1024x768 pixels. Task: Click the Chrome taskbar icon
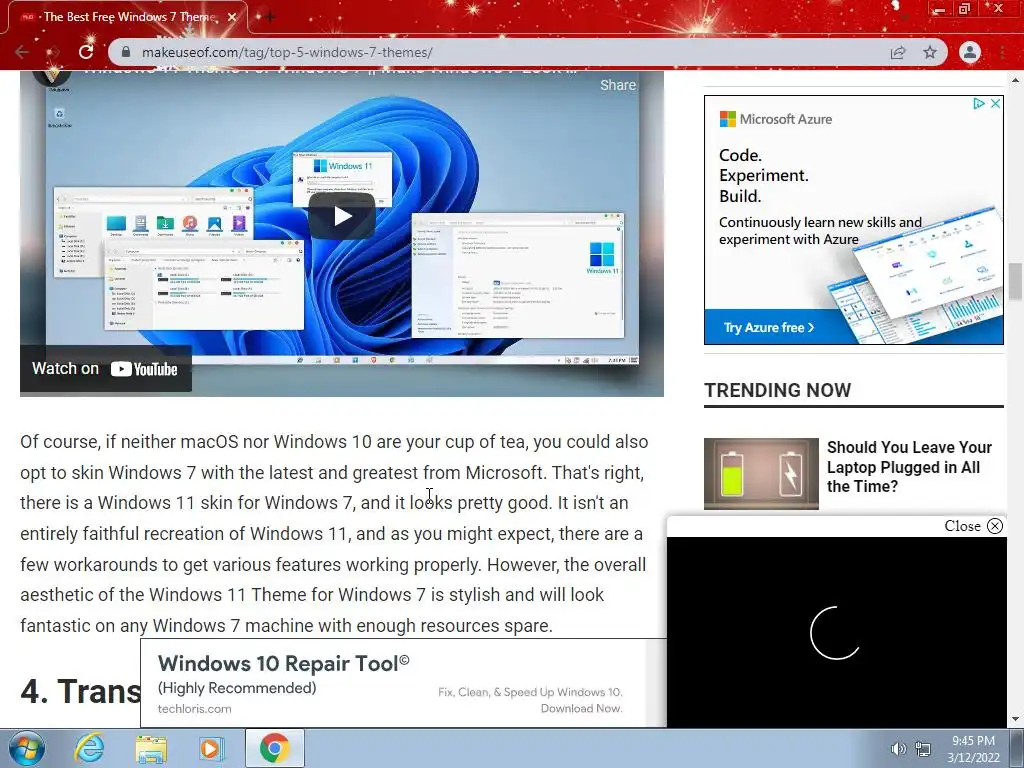[275, 748]
